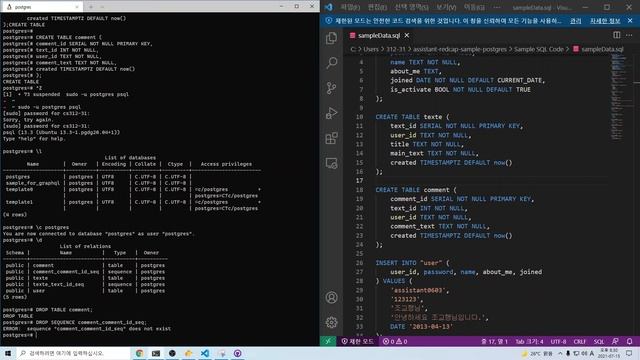
Task: Click the Sample SQL Code breadcrumb
Action: pyautogui.click(x=538, y=49)
